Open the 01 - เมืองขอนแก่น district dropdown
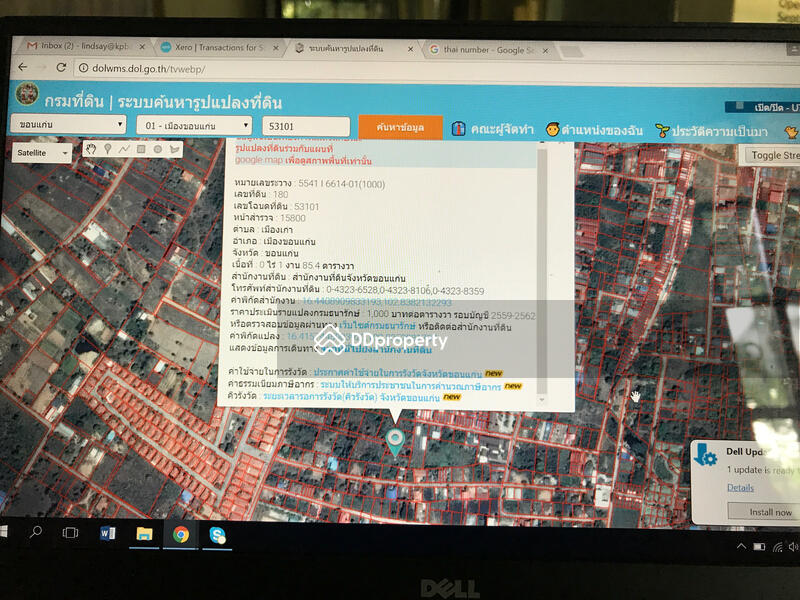800x600 pixels. [194, 125]
